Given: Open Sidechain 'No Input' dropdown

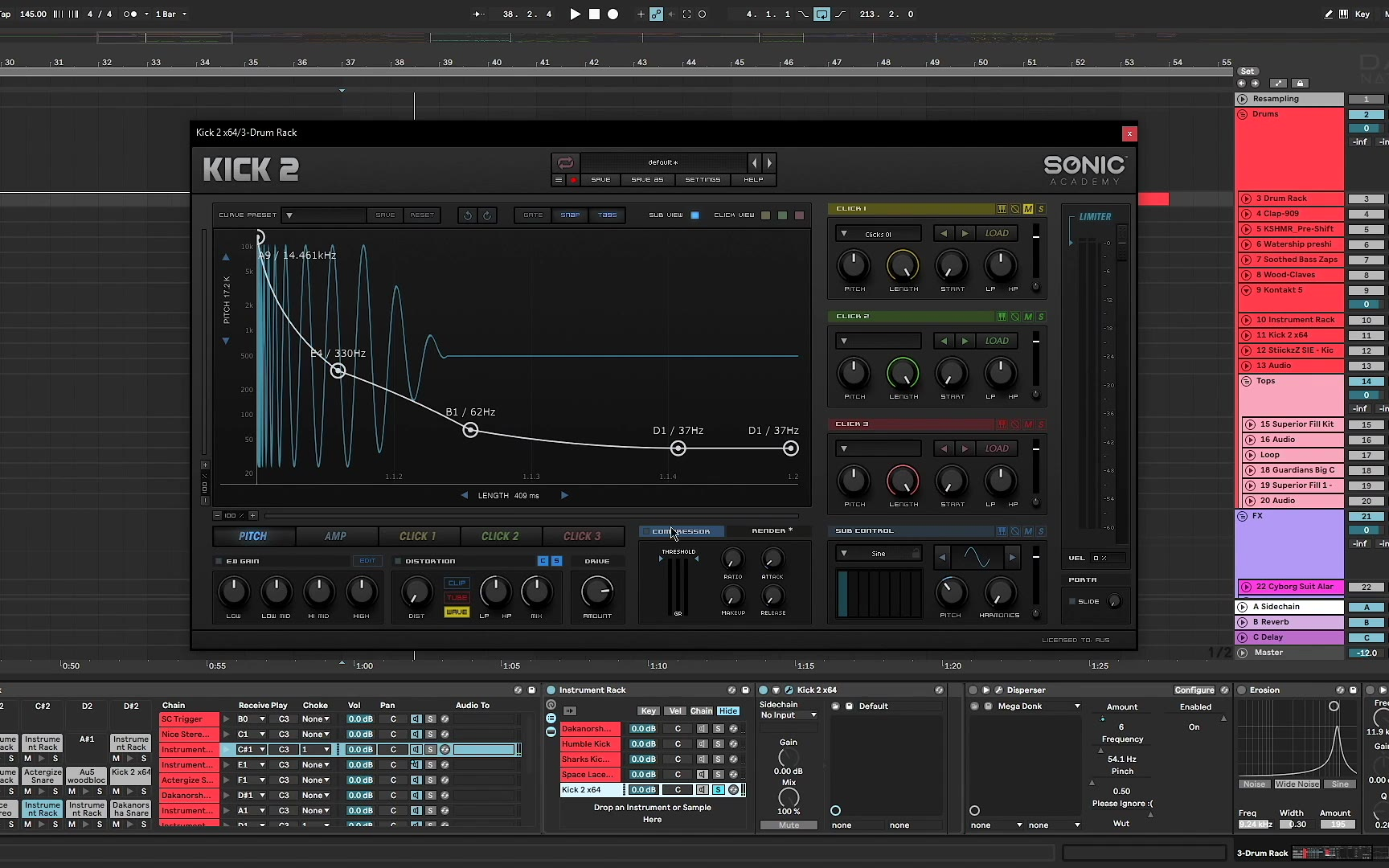Looking at the screenshot, I should [x=789, y=715].
